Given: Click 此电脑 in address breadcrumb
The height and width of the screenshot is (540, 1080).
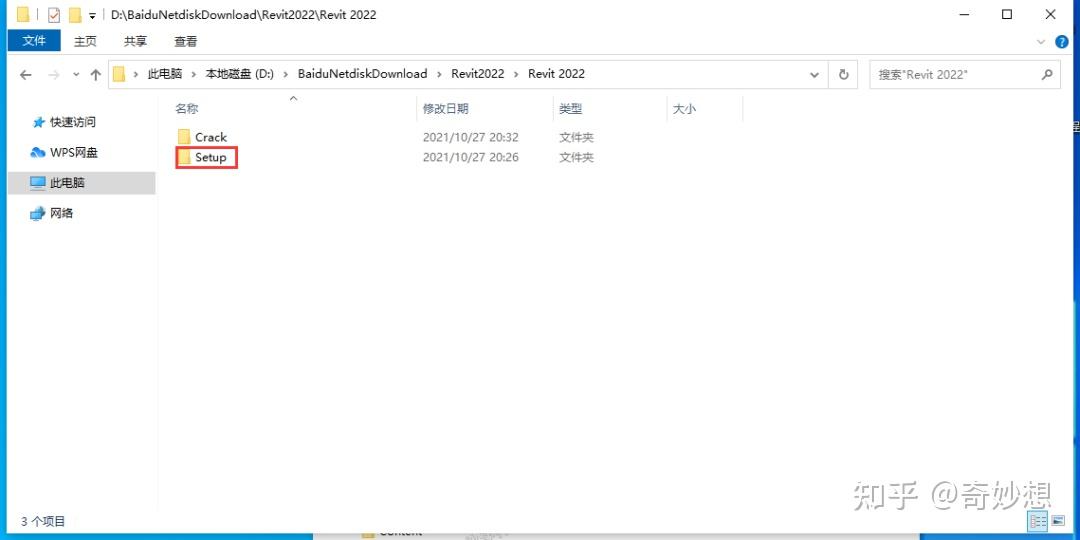Looking at the screenshot, I should (165, 74).
